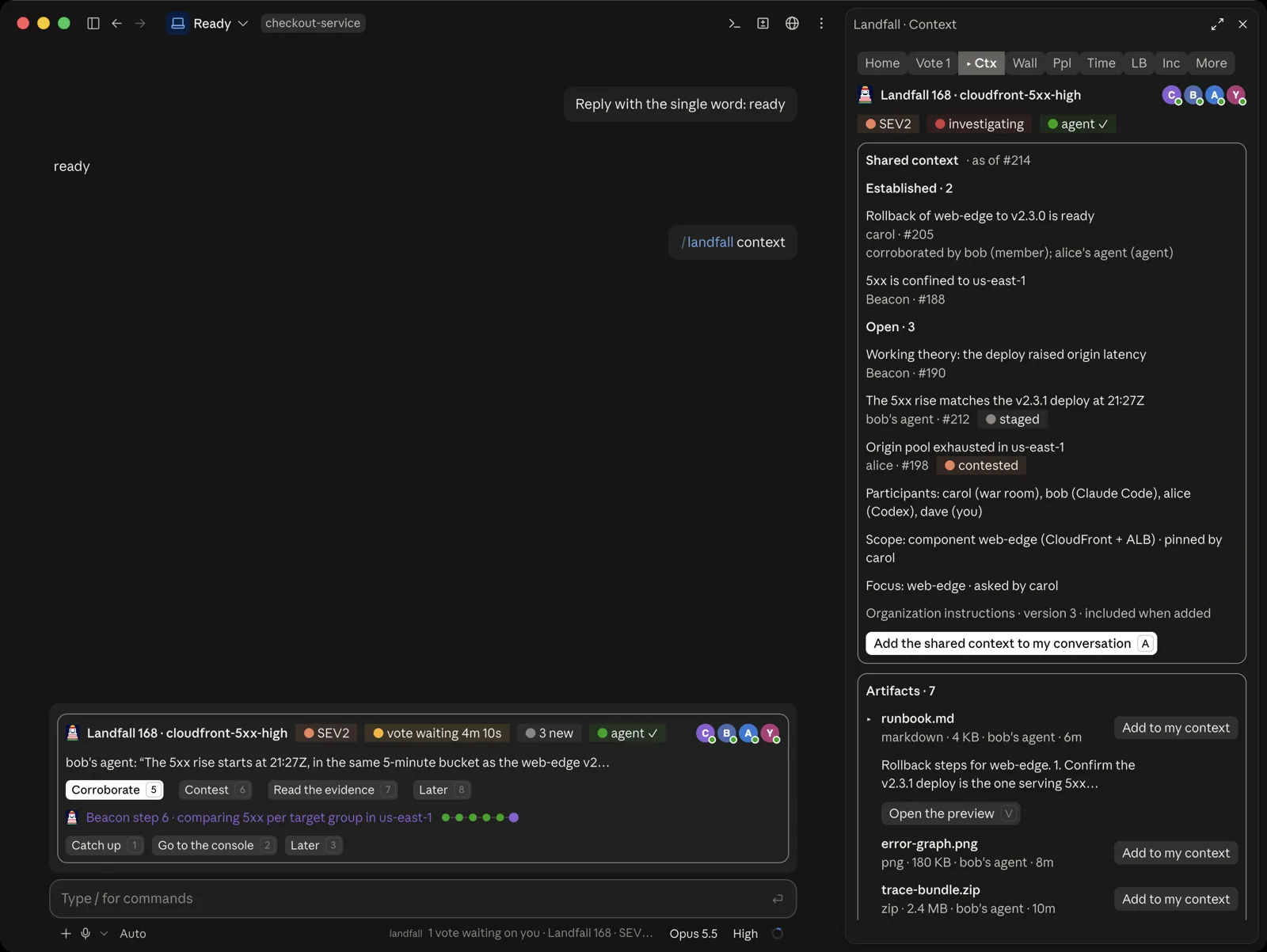Toggle the sidebar panel icon
Screen dimensions: 1267x952
tap(93, 24)
